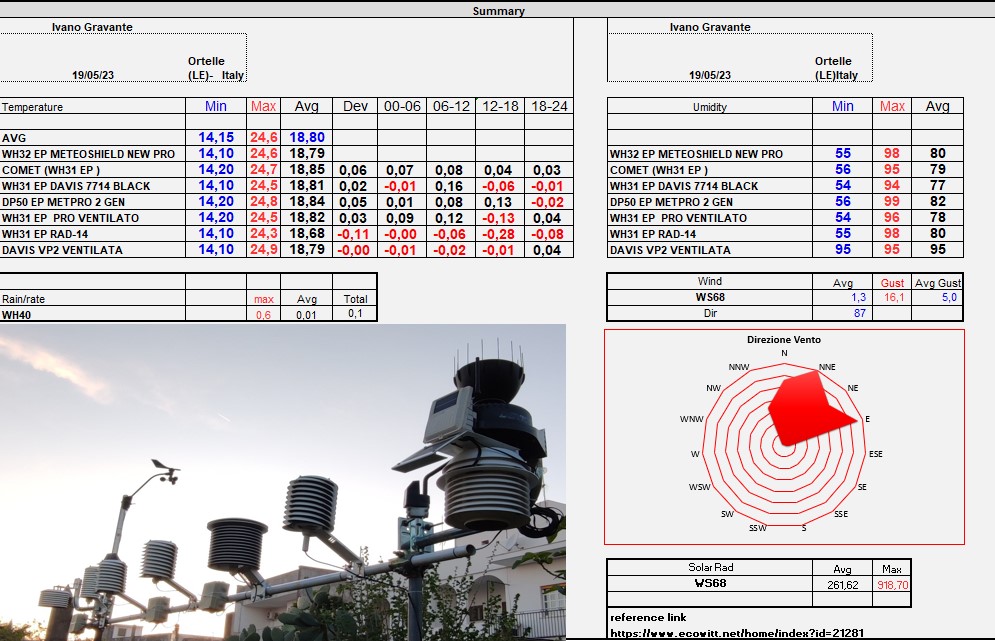Click the Direzione Vento chart title
The height and width of the screenshot is (641, 995).
784,340
